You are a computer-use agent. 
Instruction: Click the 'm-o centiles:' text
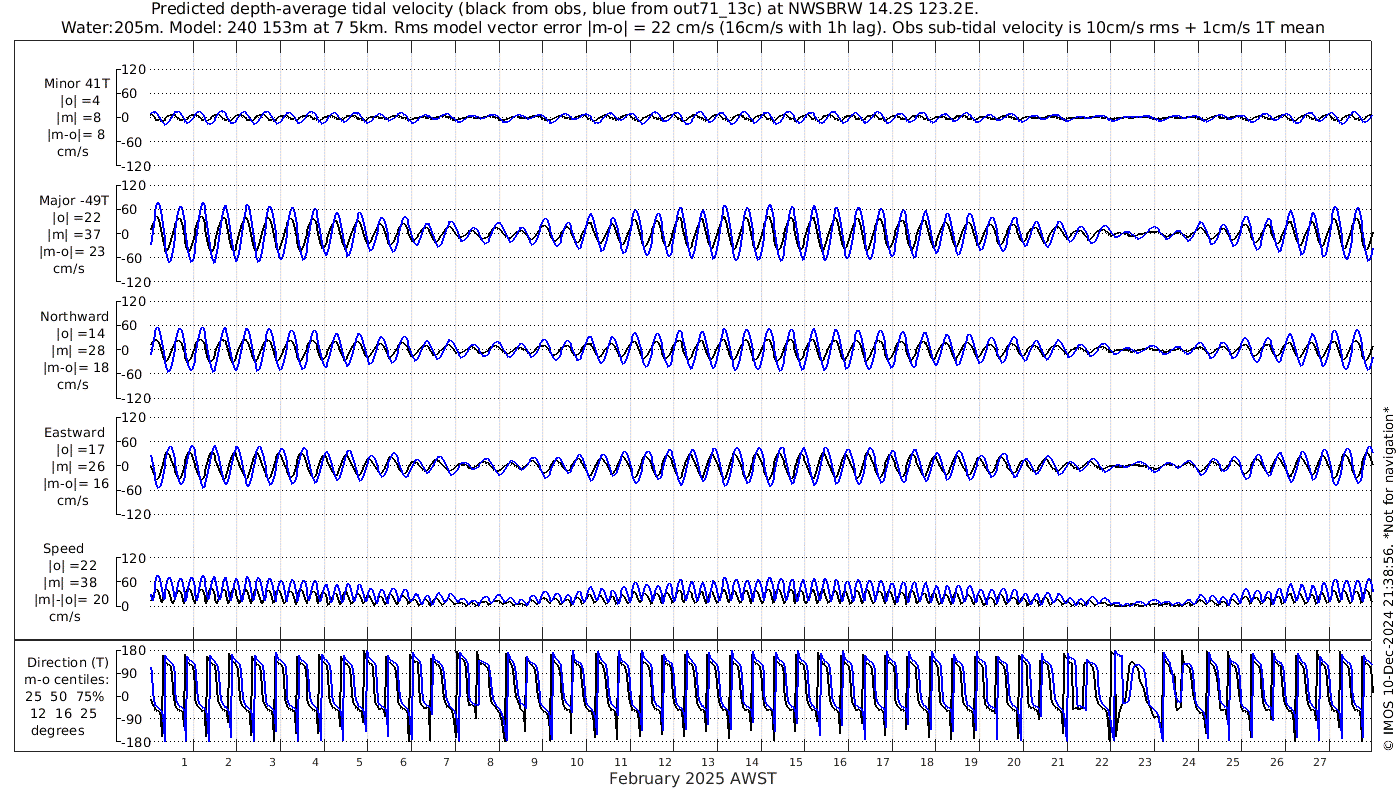[x=68, y=679]
